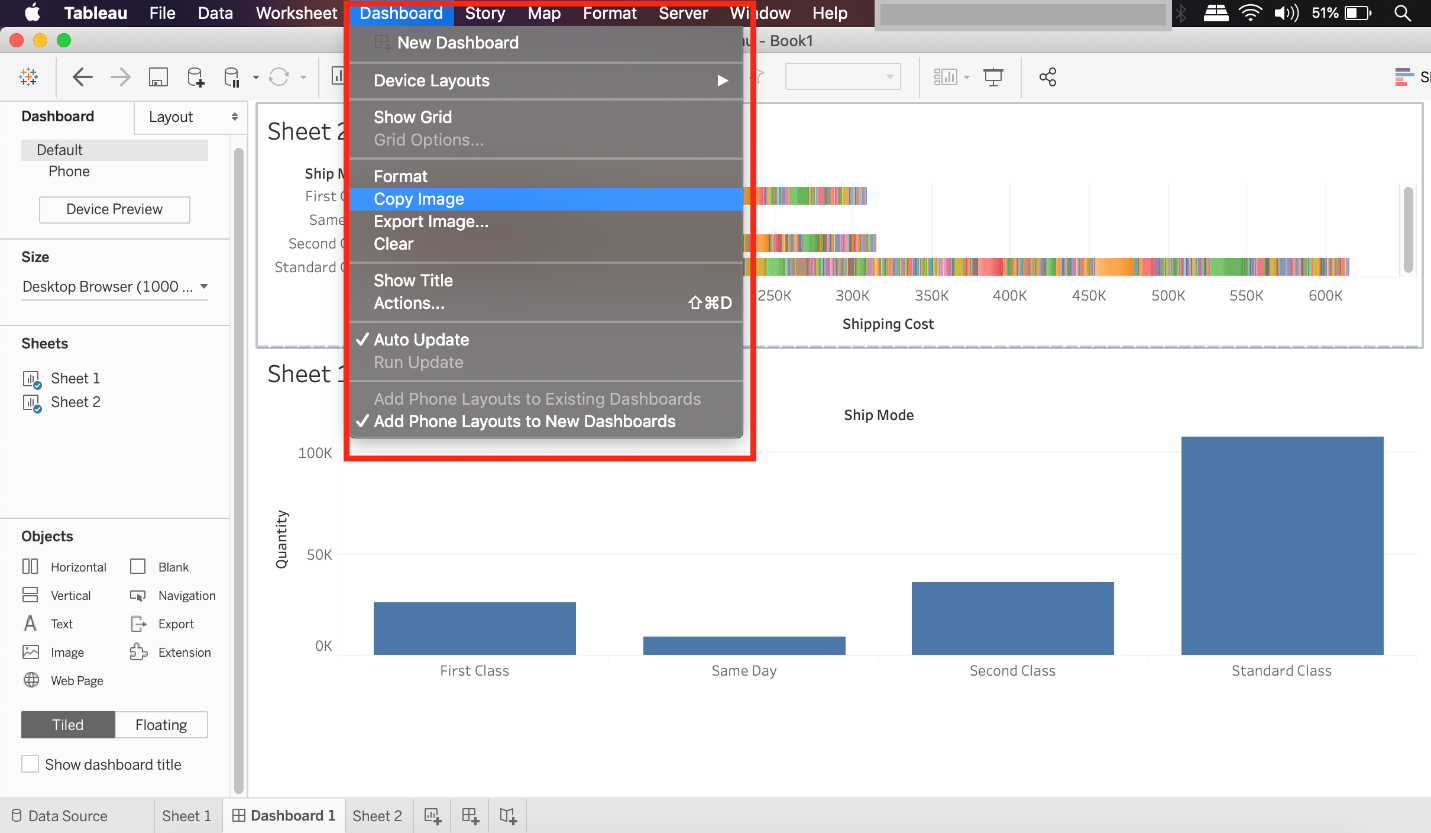Open the Layout pane dropdown selector
This screenshot has width=1431, height=833.
click(x=190, y=117)
